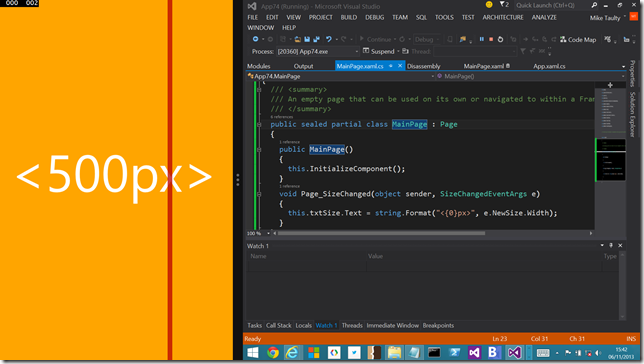Image resolution: width=644 pixels, height=364 pixels.
Task: Click the Break All pause icon
Action: click(481, 39)
